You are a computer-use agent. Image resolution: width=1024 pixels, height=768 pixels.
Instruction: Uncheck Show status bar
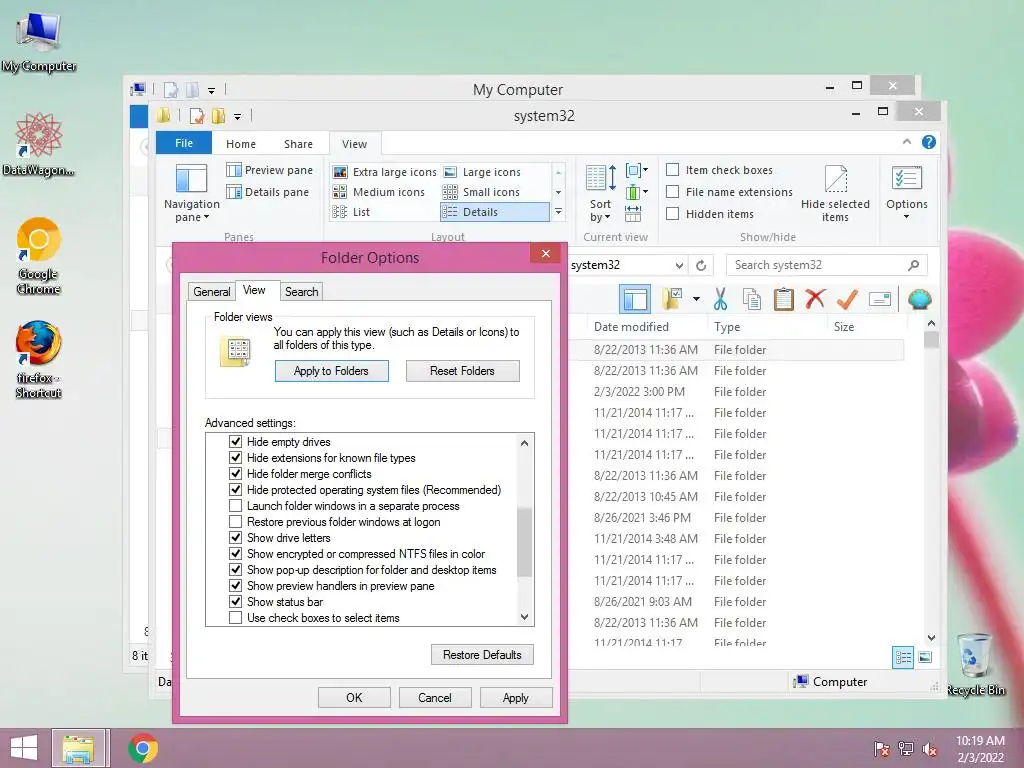(236, 601)
